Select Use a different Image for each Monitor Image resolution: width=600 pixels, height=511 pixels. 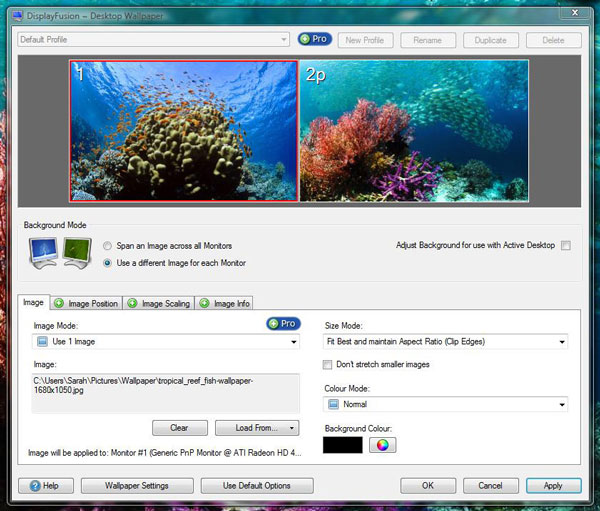(x=108, y=263)
